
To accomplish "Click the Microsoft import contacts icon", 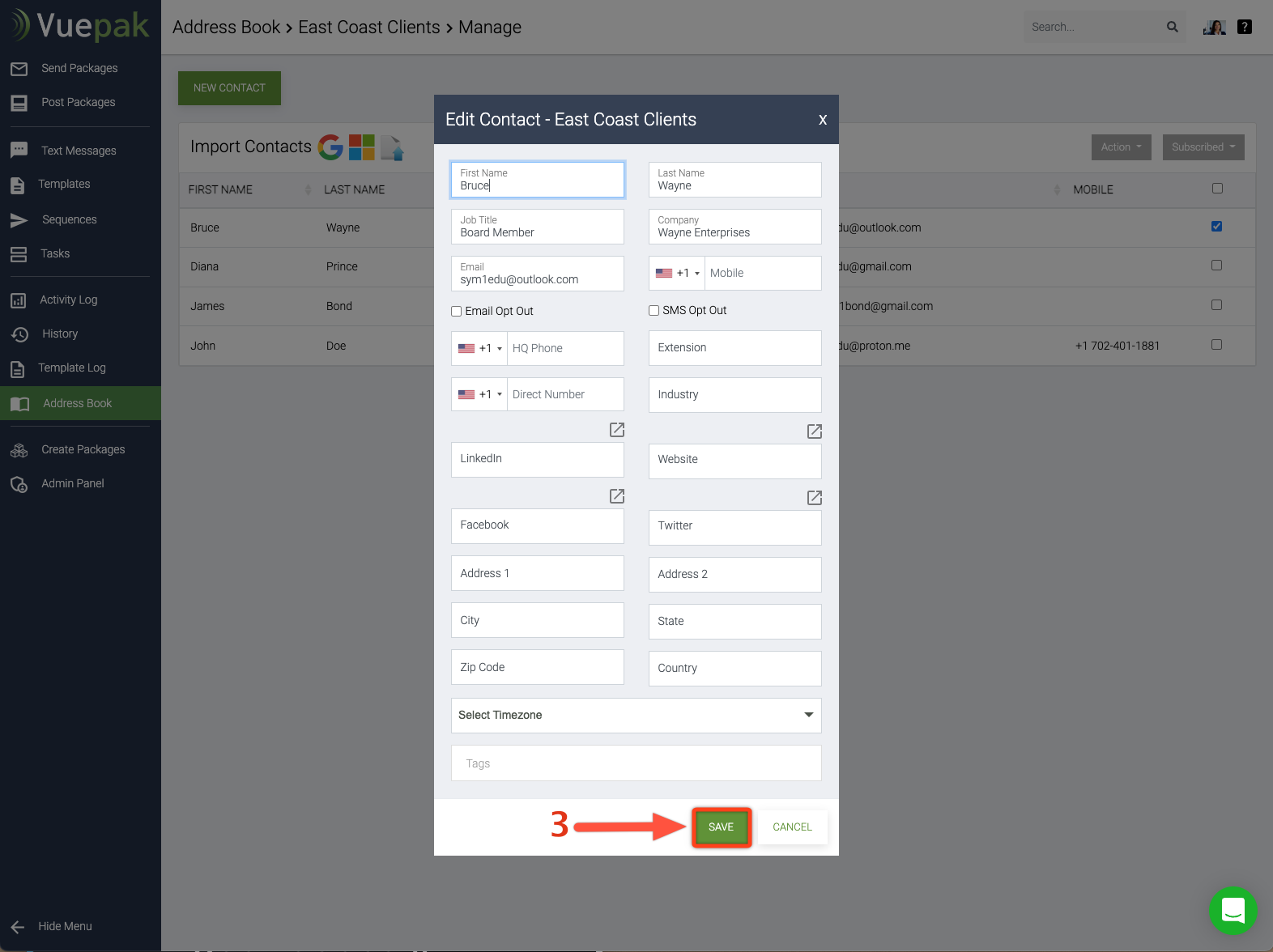I will coord(362,147).
